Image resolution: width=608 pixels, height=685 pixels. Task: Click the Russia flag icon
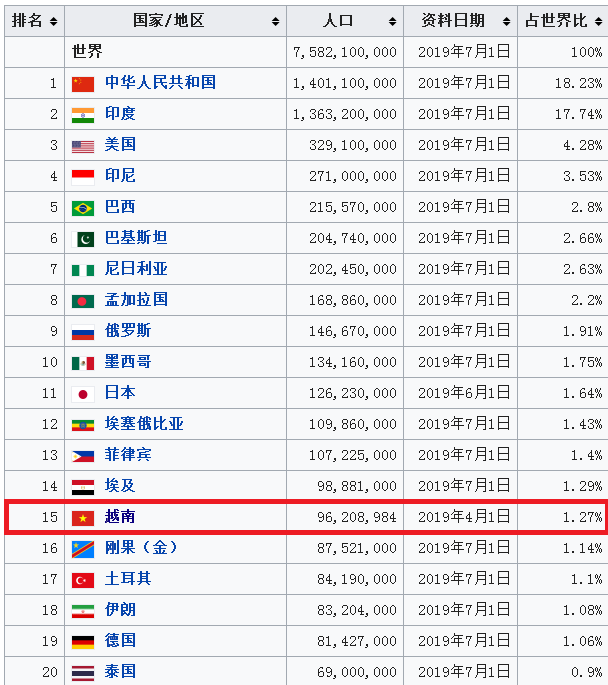click(83, 332)
